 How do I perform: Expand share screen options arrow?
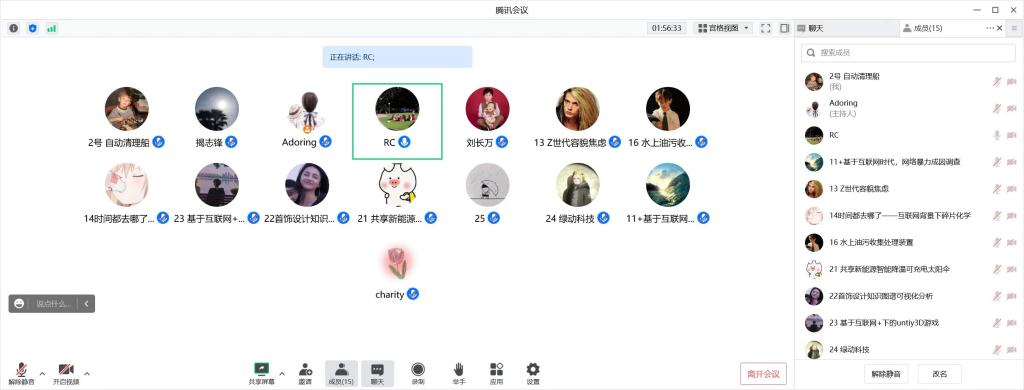pyautogui.click(x=282, y=374)
